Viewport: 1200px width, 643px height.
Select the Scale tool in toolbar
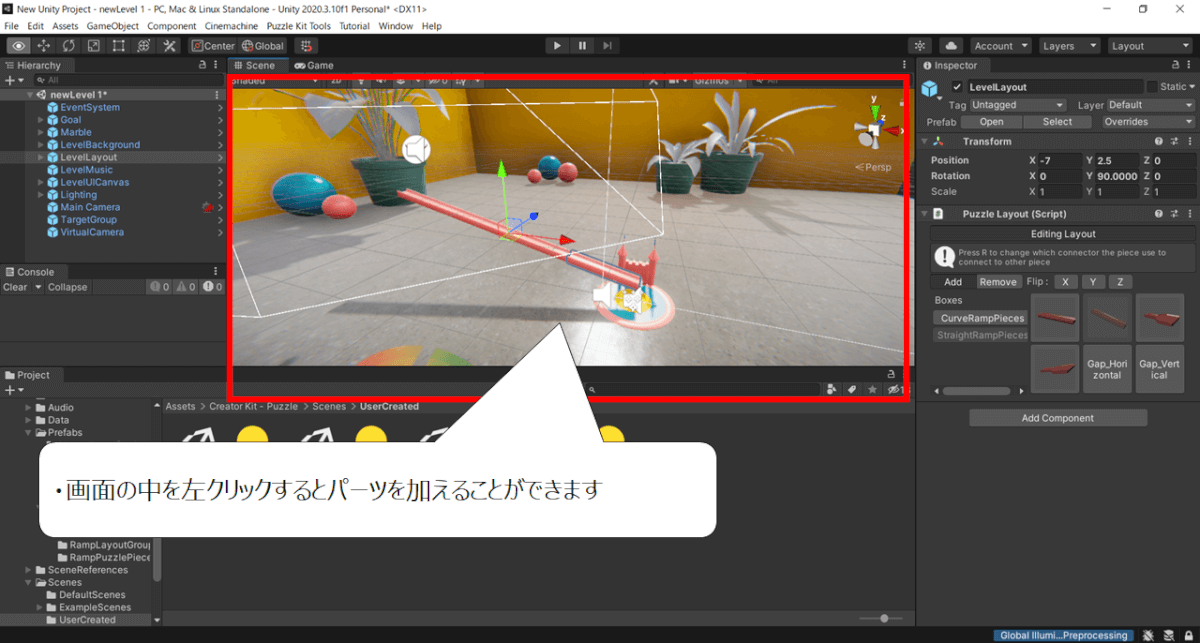tap(93, 46)
